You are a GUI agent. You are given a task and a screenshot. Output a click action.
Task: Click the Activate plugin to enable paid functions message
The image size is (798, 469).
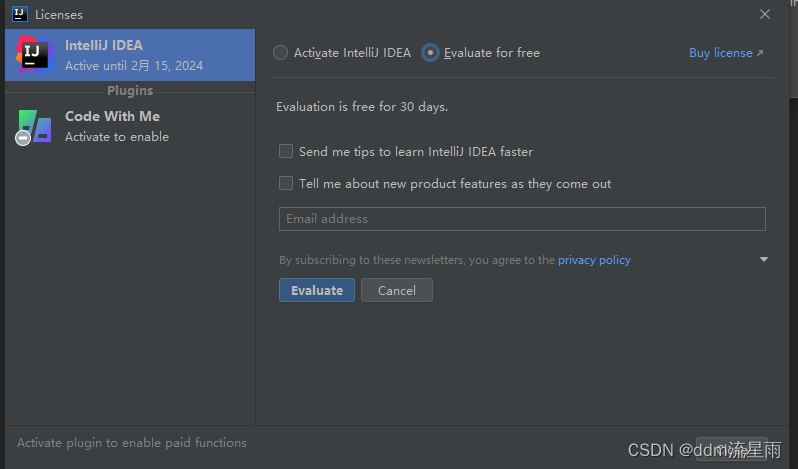click(x=132, y=443)
